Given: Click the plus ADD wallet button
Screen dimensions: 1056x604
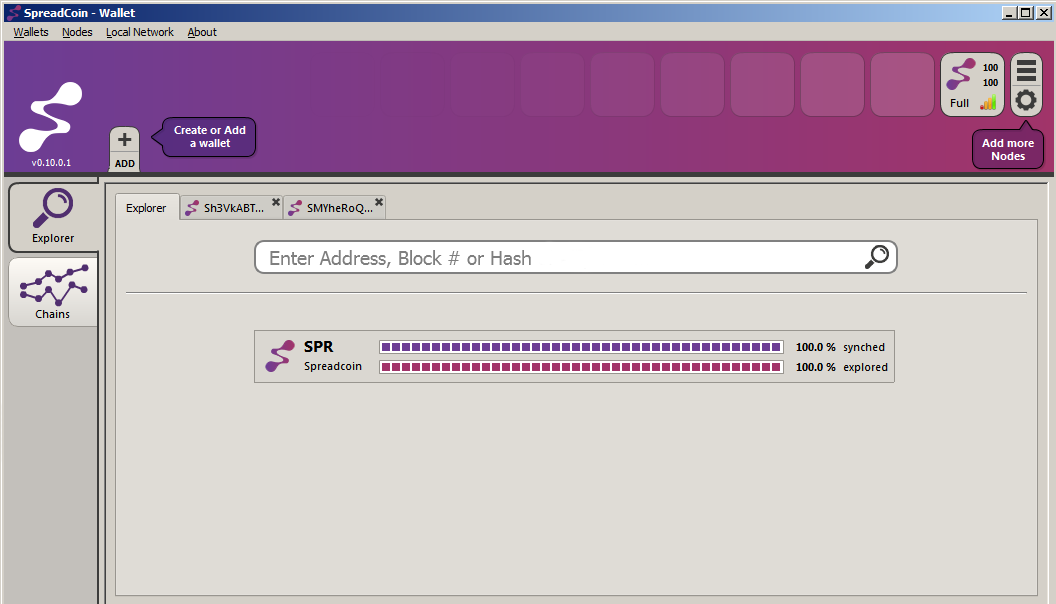Looking at the screenshot, I should coord(125,149).
